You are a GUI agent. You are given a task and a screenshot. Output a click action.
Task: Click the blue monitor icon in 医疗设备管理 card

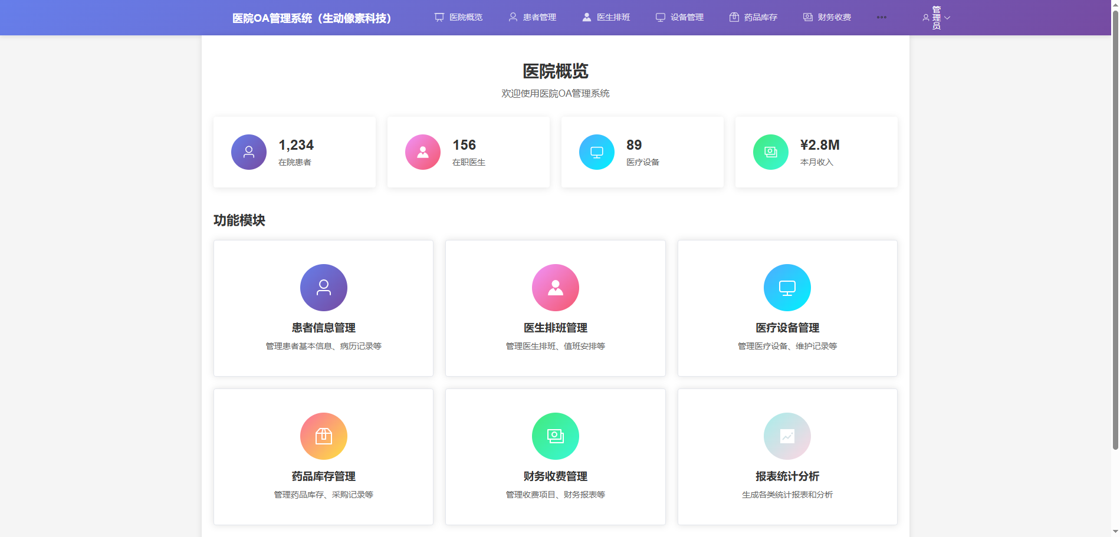click(x=787, y=288)
